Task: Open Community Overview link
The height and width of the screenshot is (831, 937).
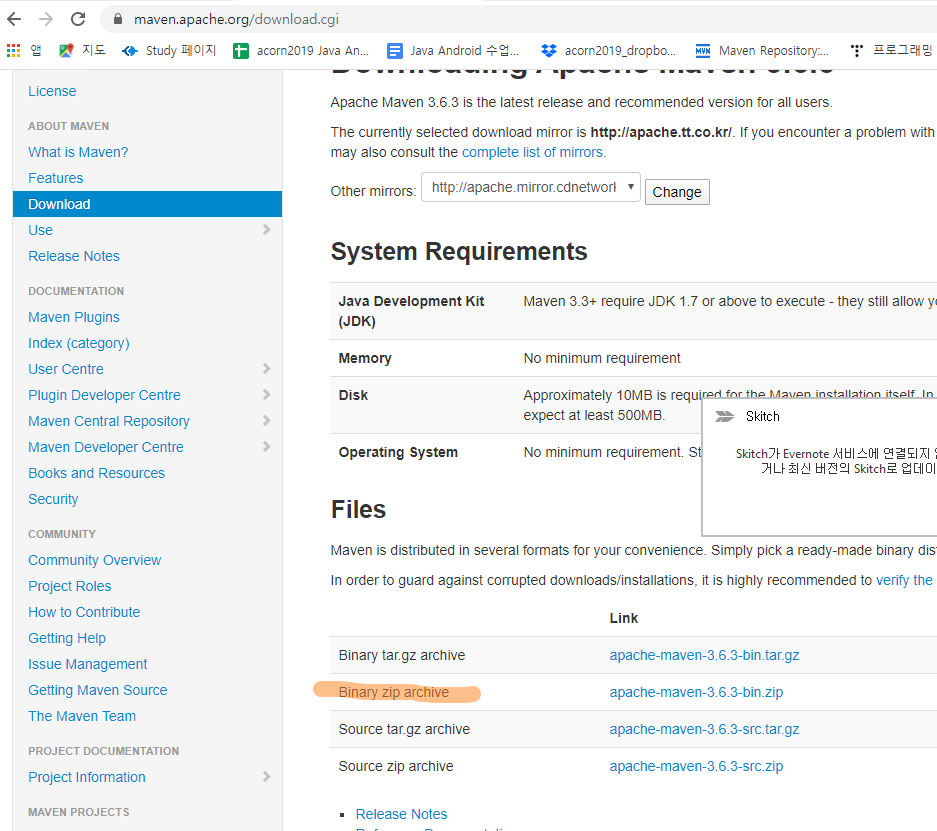Action: (x=94, y=560)
